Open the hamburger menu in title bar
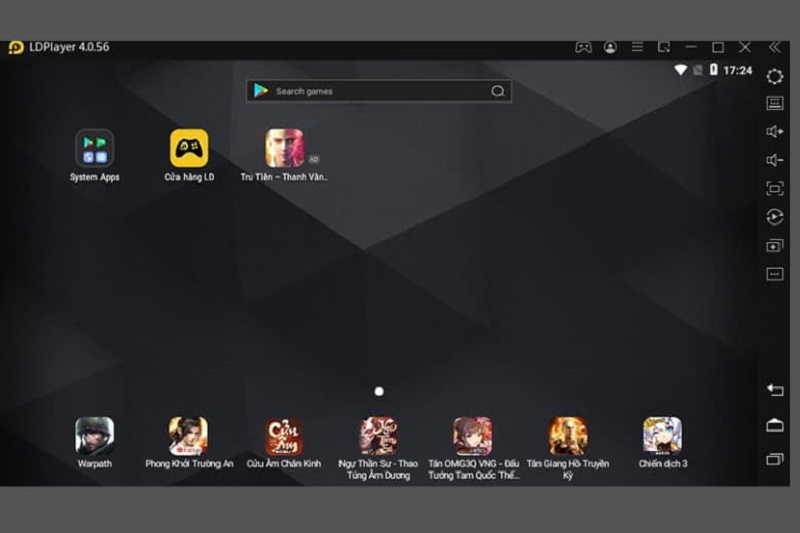The height and width of the screenshot is (533, 800). pos(637,47)
